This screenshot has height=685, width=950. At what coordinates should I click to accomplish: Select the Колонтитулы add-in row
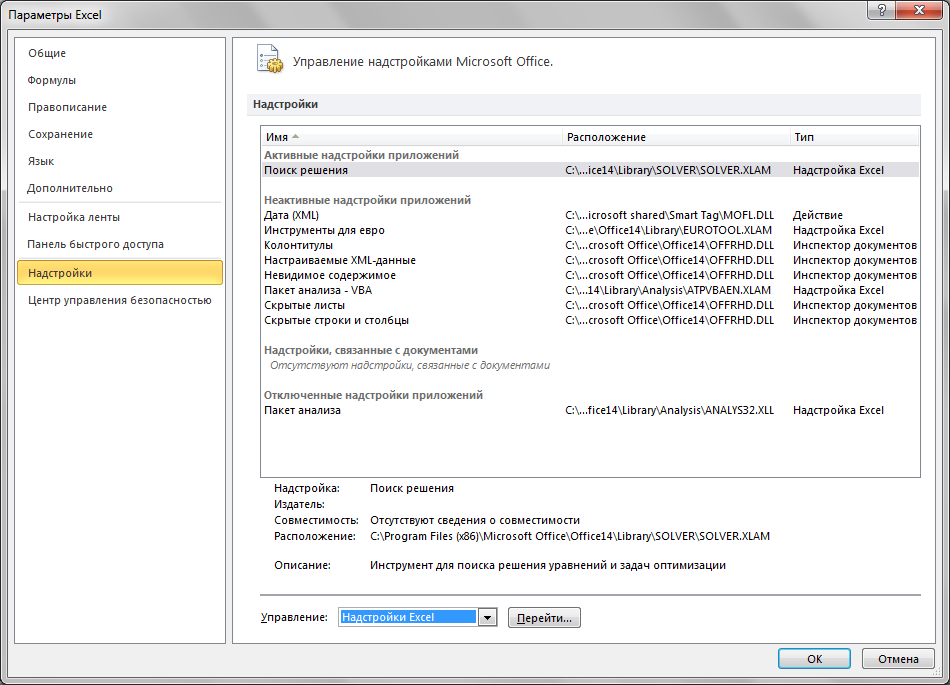tap(590, 245)
